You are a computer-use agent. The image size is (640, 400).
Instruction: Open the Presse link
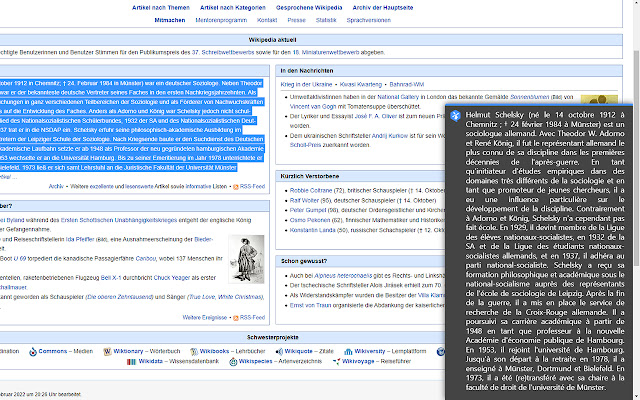296,20
